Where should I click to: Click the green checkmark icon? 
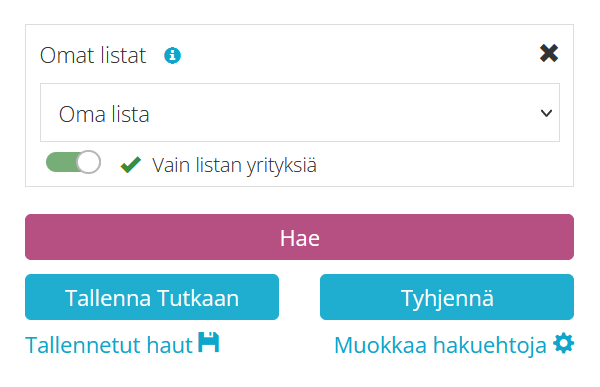[x=130, y=165]
